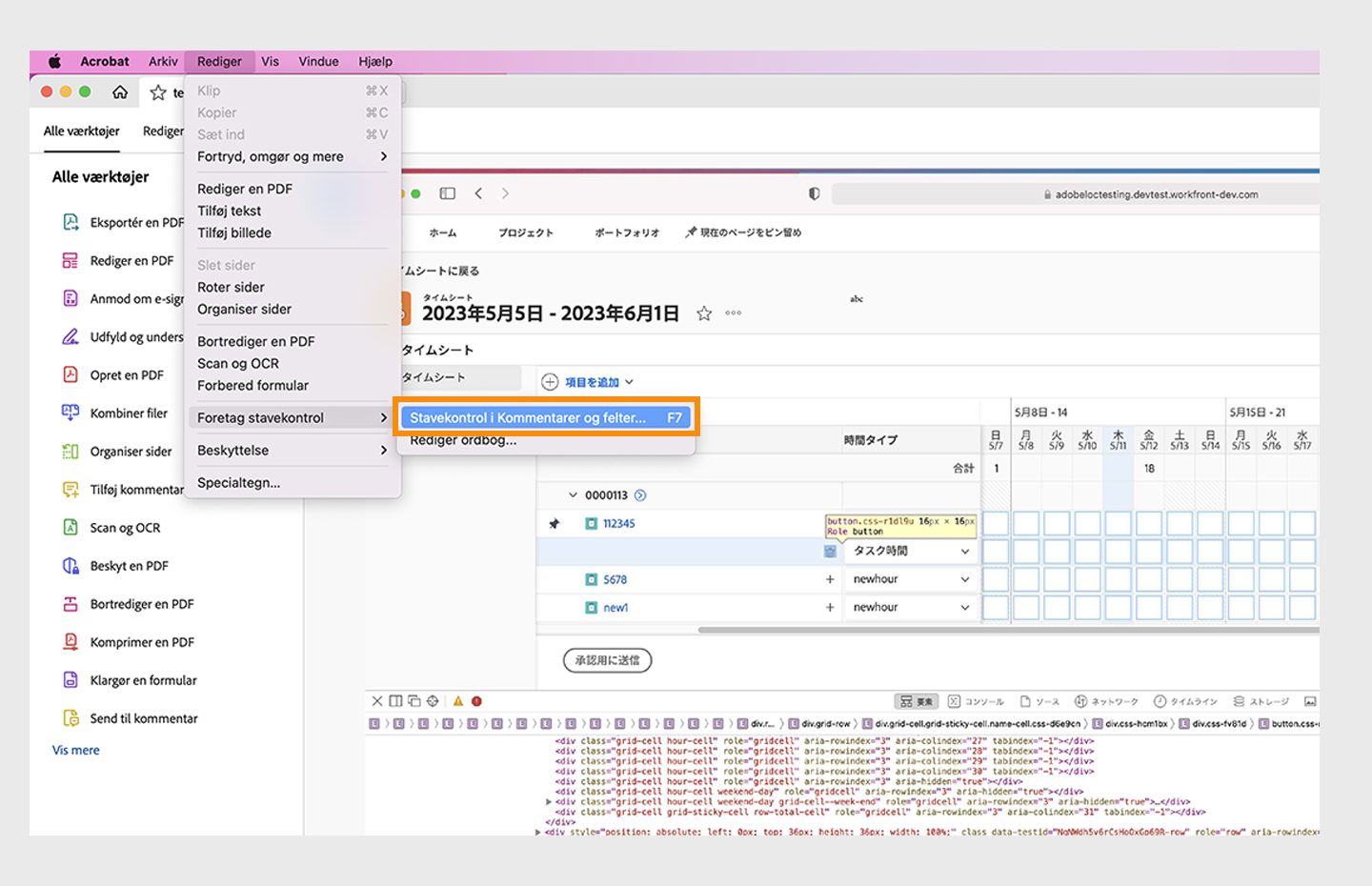This screenshot has height=886, width=1372.
Task: Click the Send til kommentar icon
Action: tap(71, 718)
